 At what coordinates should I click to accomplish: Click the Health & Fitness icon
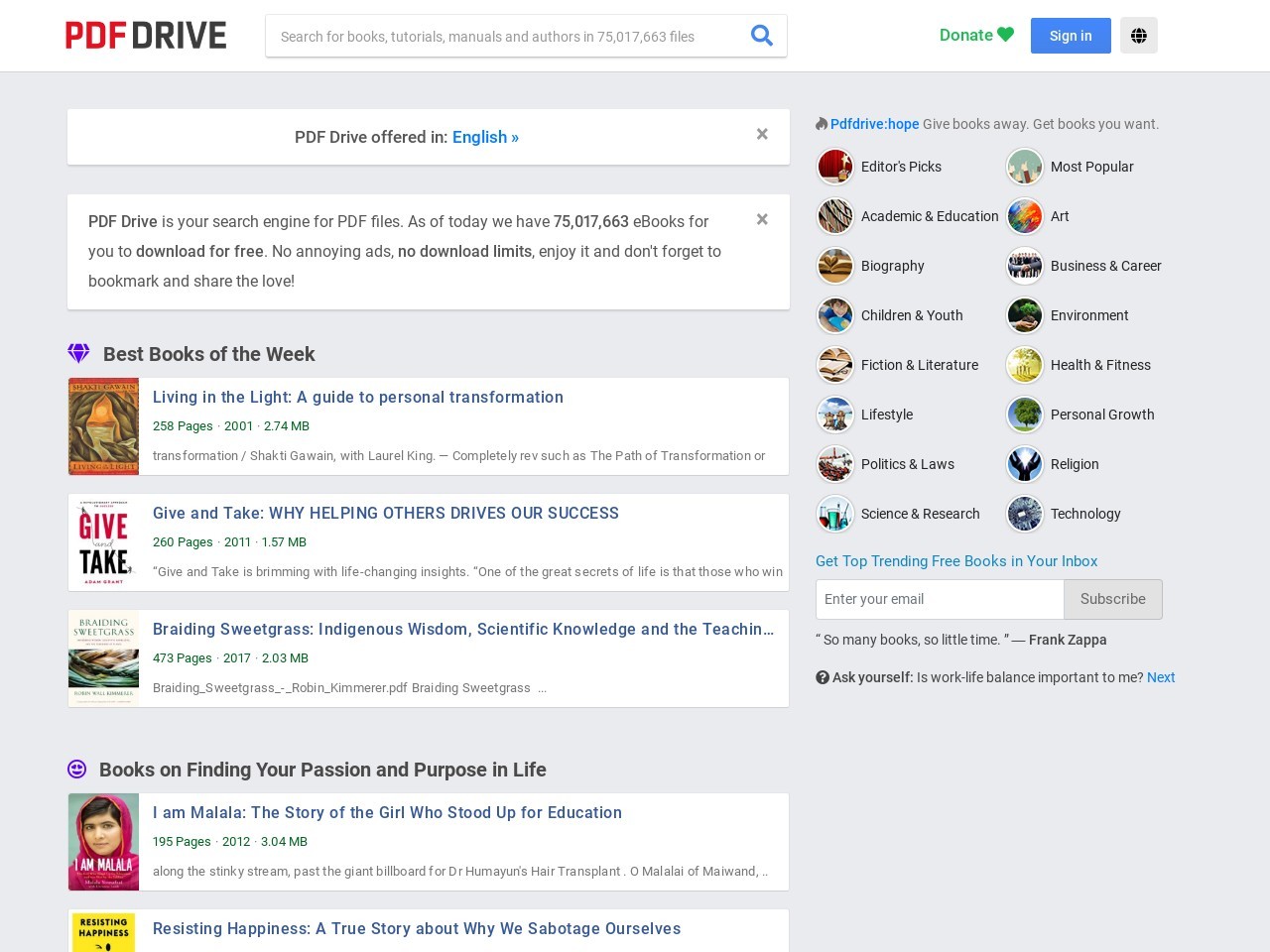coord(1025,365)
